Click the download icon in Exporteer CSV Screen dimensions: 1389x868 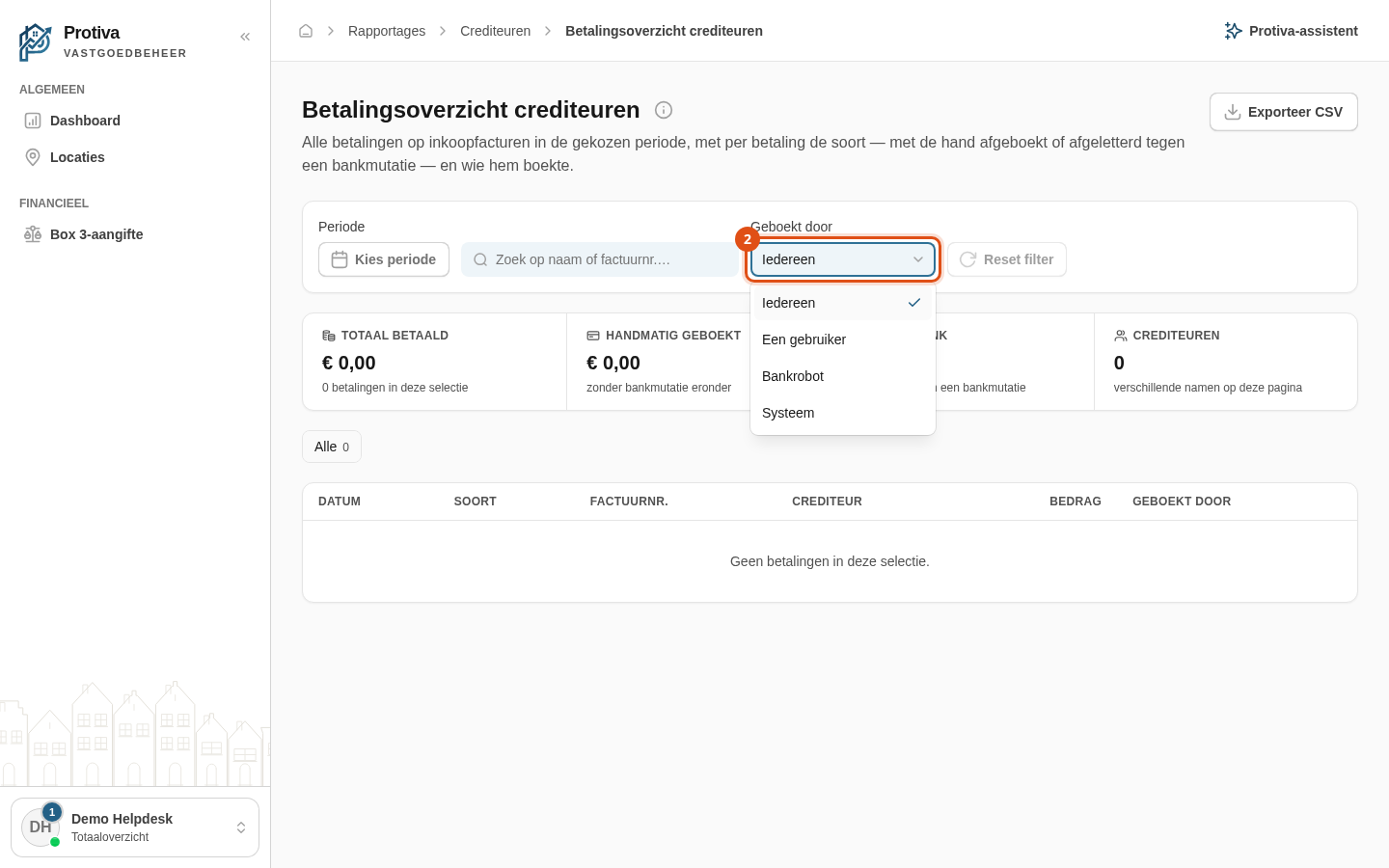1233,112
